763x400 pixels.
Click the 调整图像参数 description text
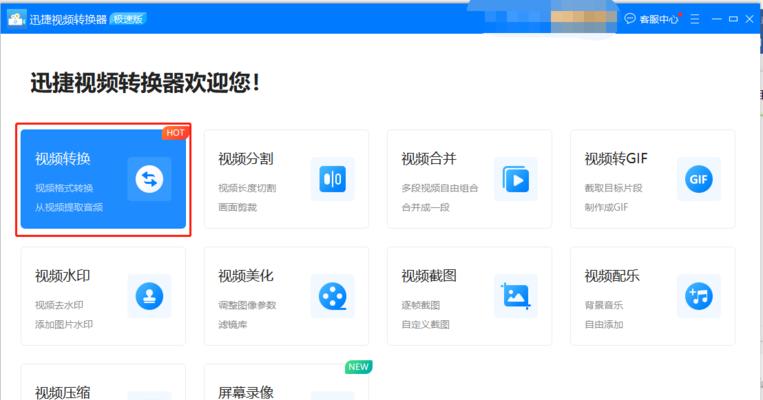coord(247,305)
